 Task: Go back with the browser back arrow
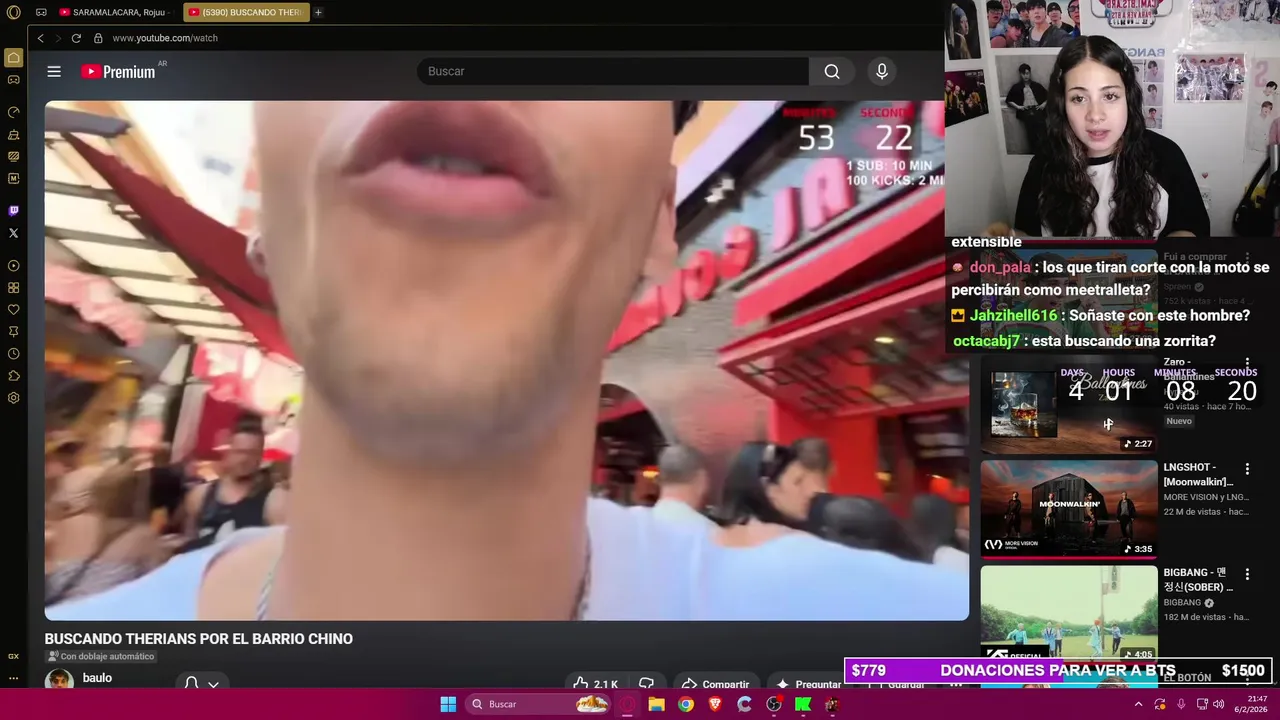[x=41, y=38]
